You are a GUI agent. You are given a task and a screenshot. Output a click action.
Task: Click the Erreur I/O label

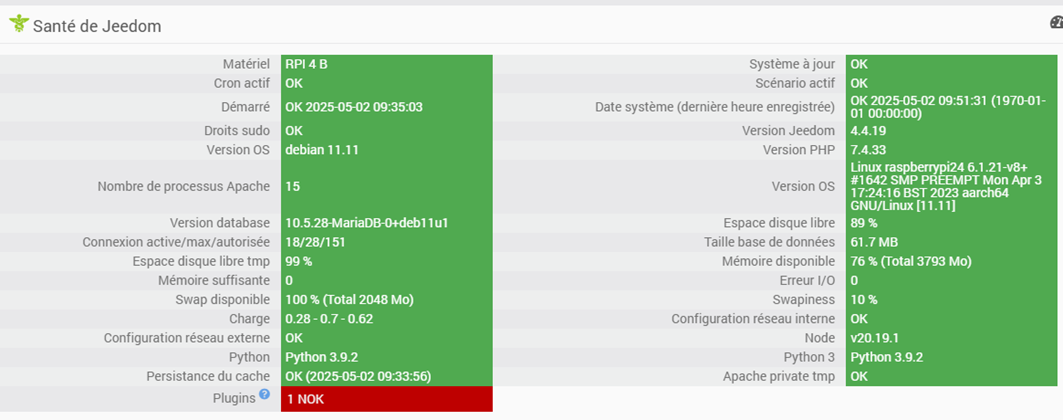[807, 280]
